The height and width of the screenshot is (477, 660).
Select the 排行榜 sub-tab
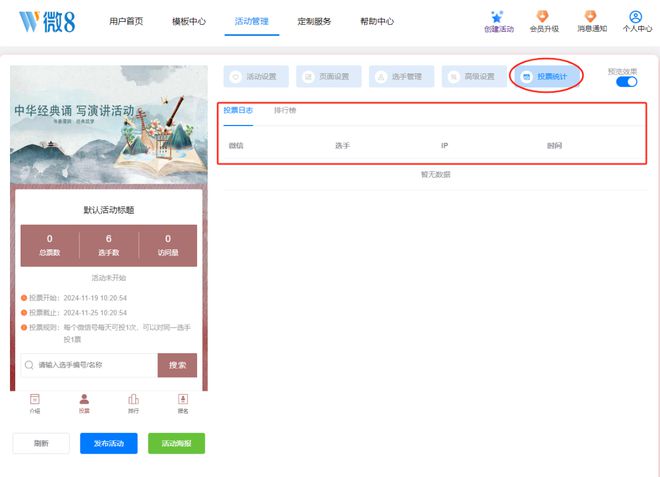pyautogui.click(x=285, y=110)
